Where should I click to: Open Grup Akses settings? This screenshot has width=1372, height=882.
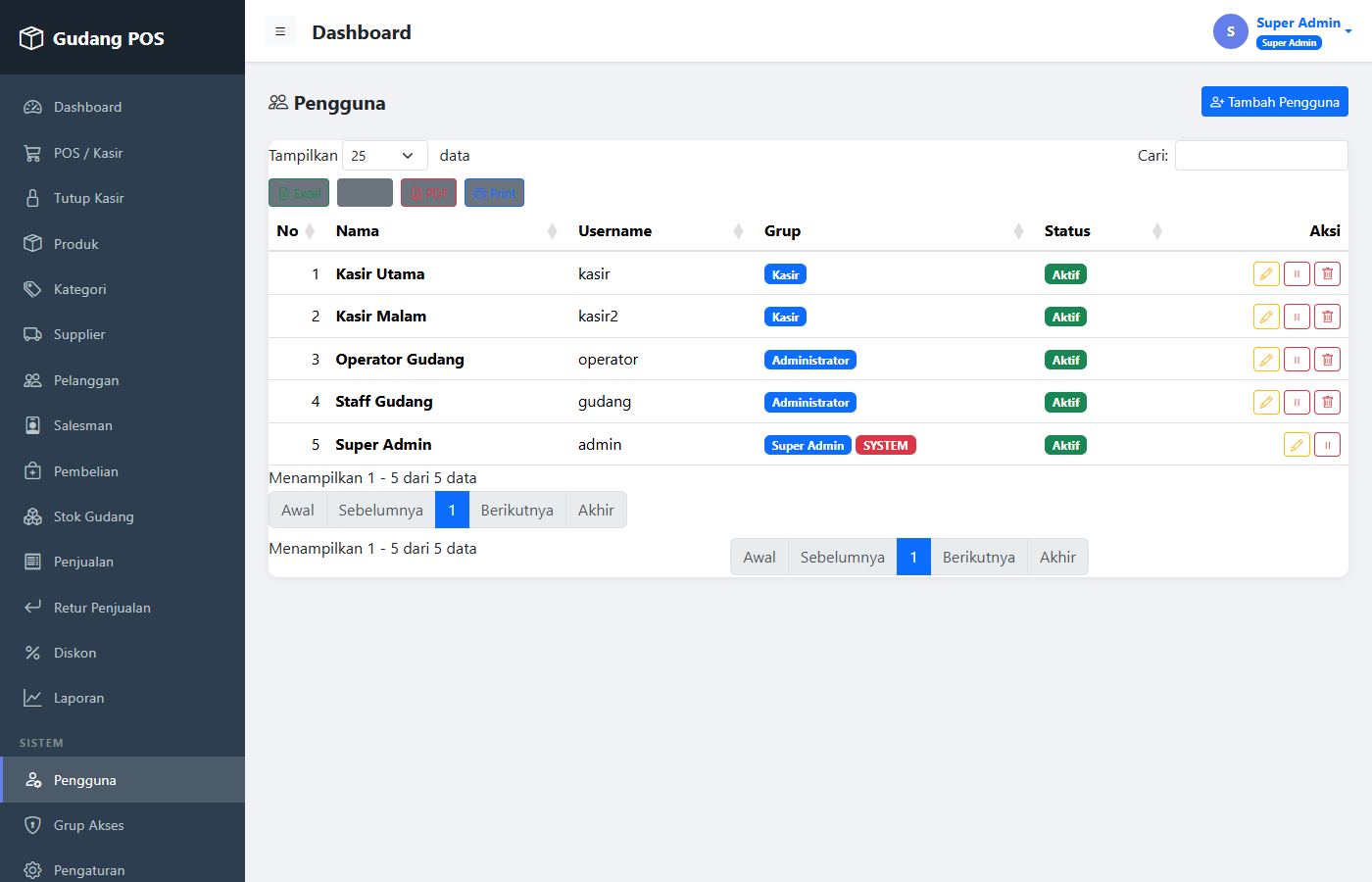(x=122, y=825)
